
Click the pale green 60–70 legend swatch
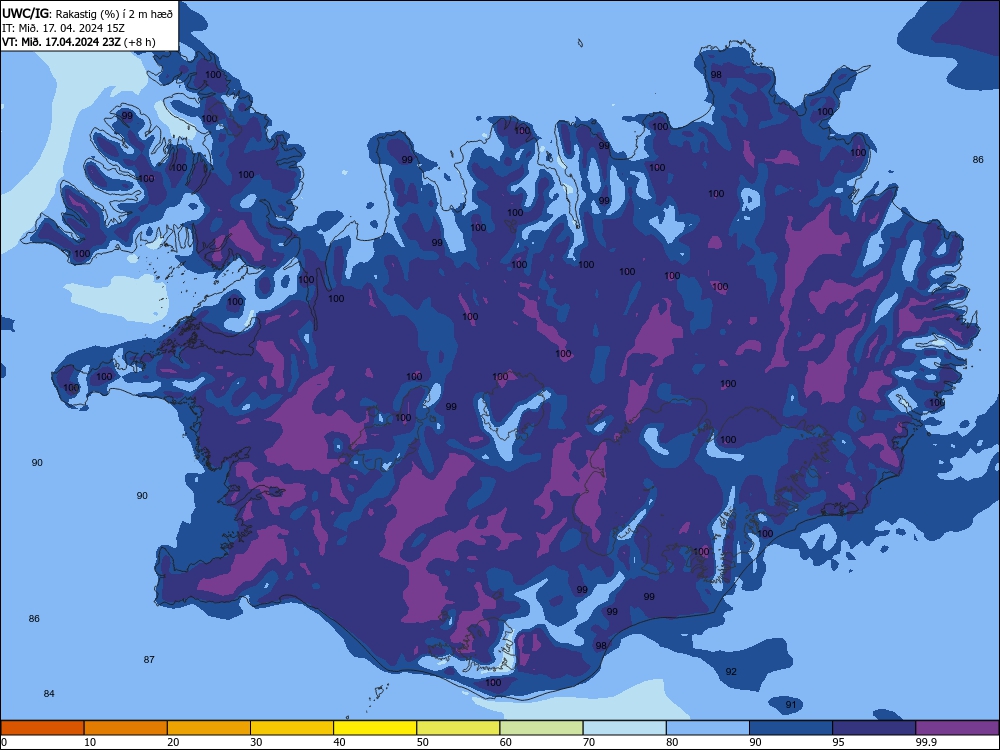pyautogui.click(x=541, y=728)
